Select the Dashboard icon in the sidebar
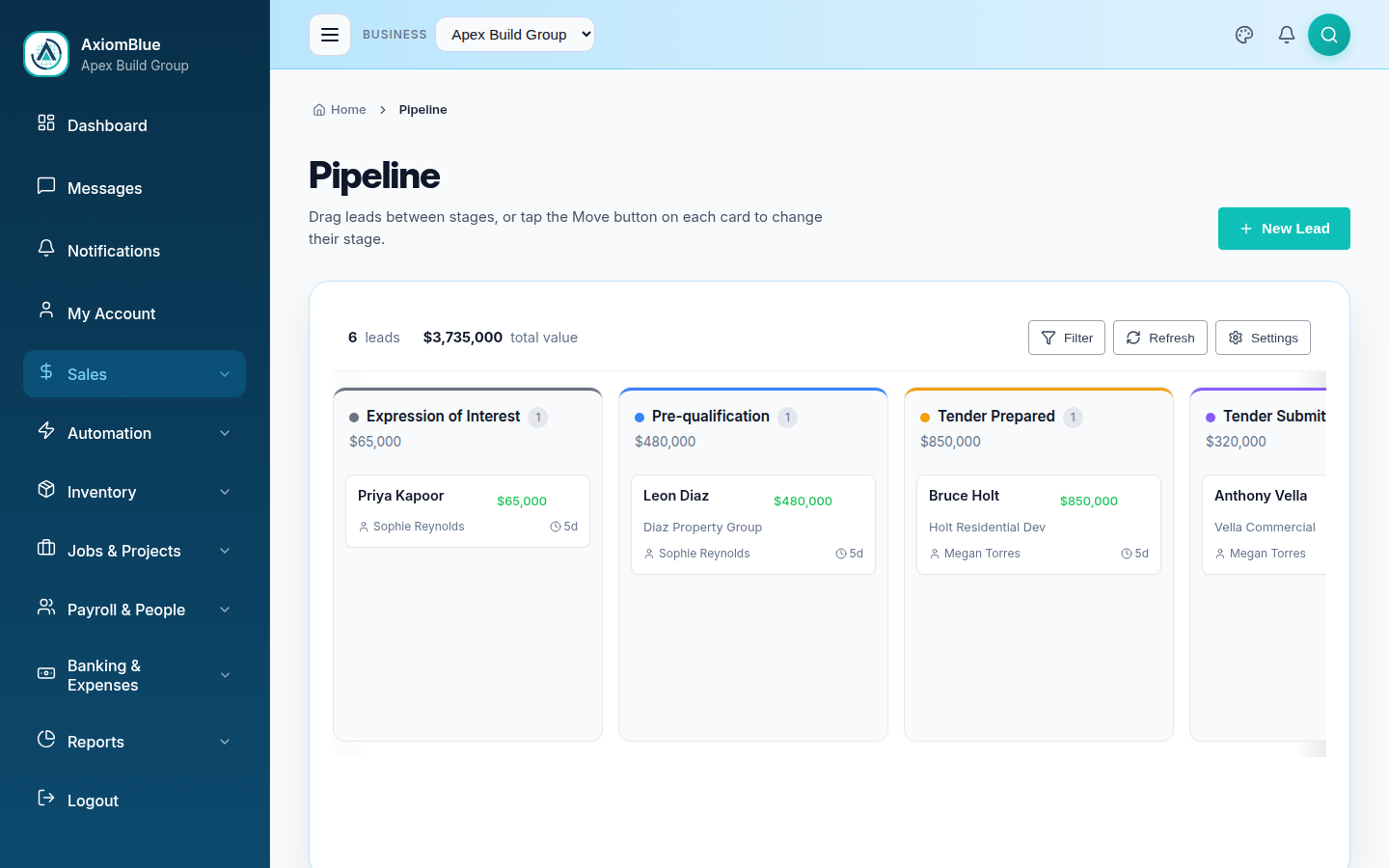Viewport: 1389px width, 868px height. (x=45, y=124)
